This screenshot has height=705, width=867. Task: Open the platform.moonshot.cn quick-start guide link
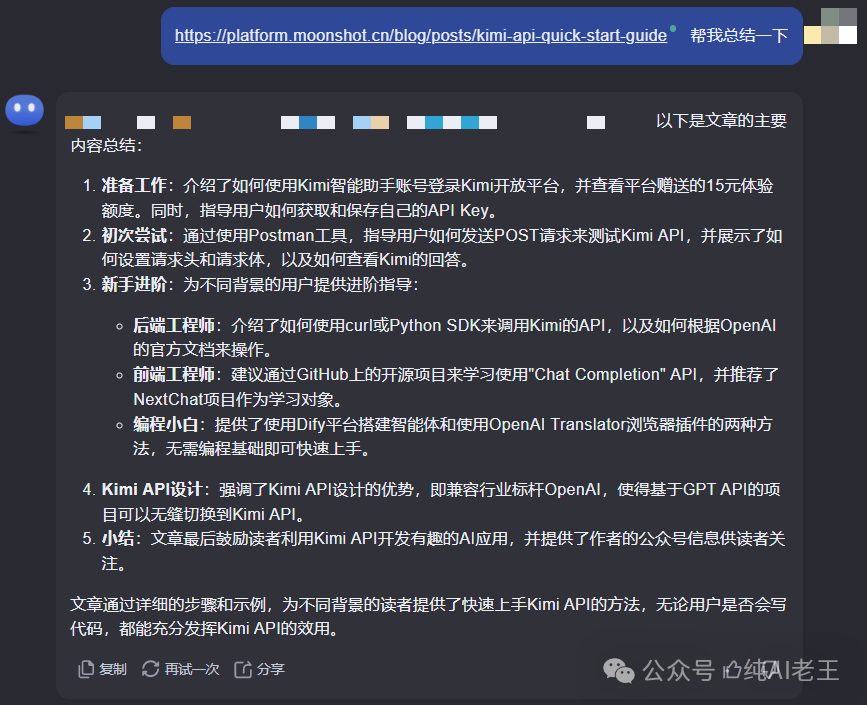(x=421, y=35)
